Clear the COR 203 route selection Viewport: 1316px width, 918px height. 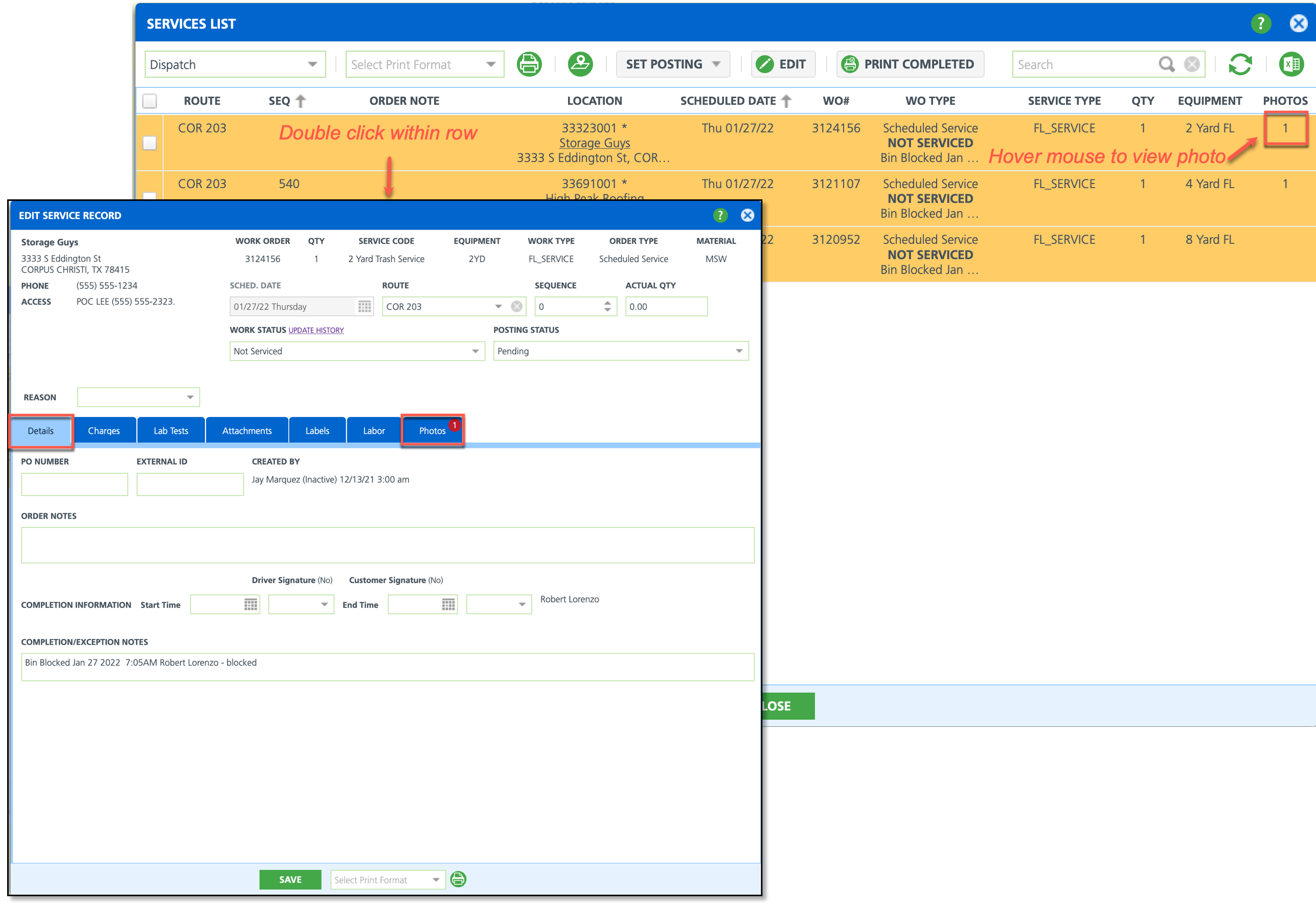(516, 307)
